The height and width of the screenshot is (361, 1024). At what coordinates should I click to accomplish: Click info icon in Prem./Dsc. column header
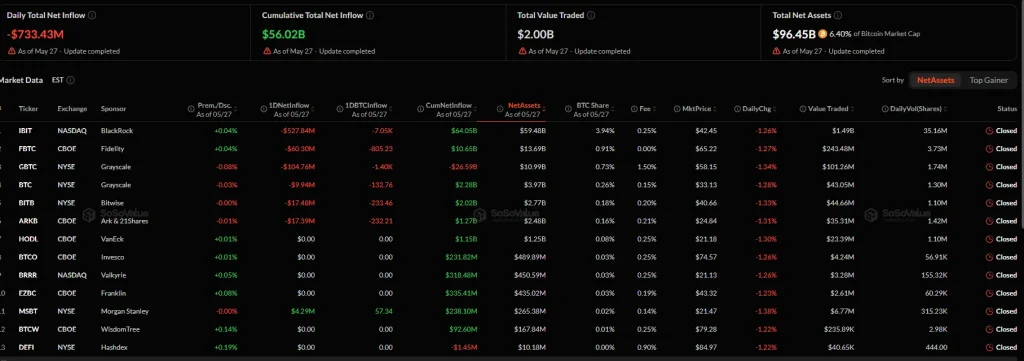pos(191,108)
